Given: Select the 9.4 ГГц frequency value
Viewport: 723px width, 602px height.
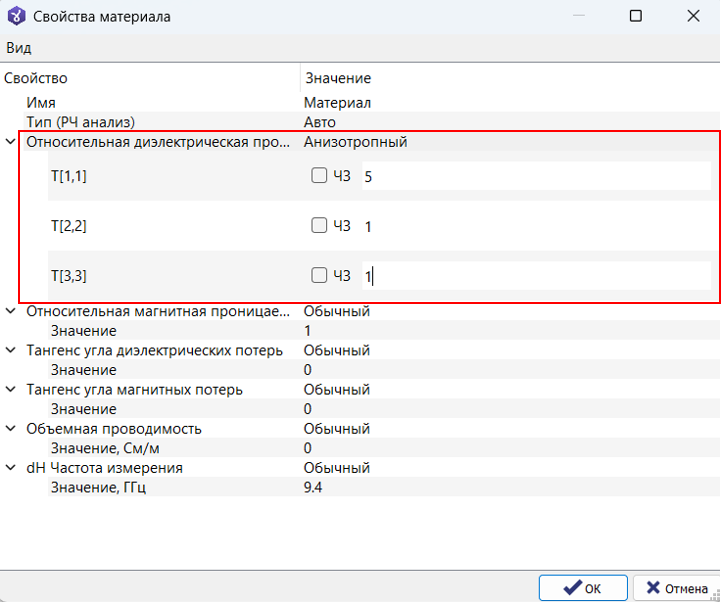Looking at the screenshot, I should pyautogui.click(x=313, y=487).
